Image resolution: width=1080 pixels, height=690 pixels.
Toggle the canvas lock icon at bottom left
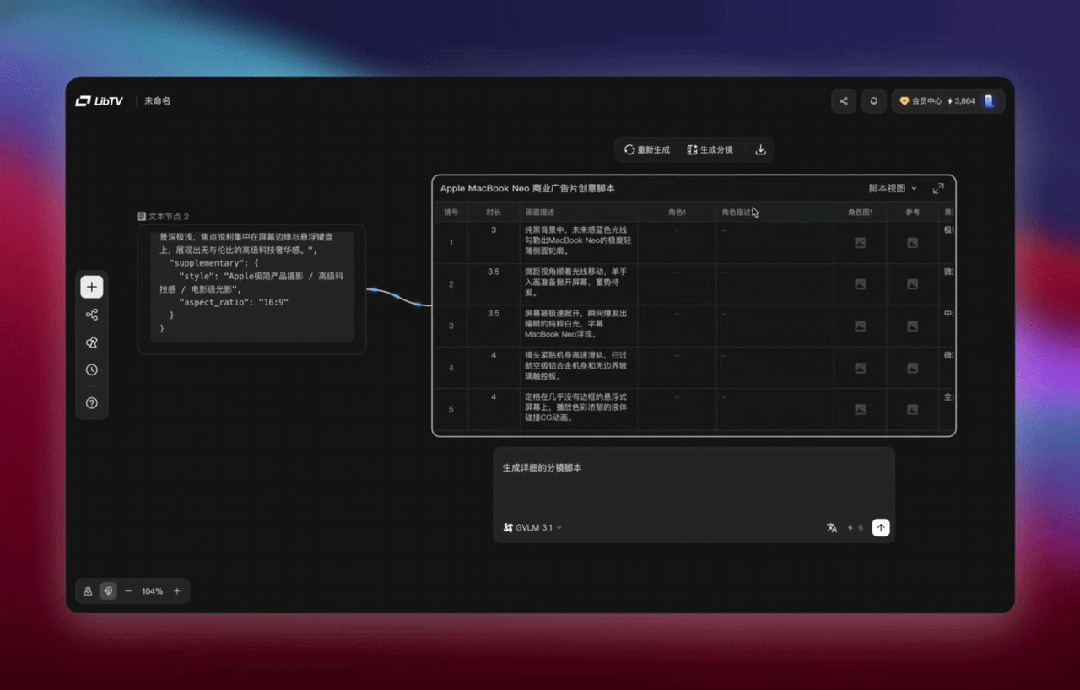(x=88, y=591)
